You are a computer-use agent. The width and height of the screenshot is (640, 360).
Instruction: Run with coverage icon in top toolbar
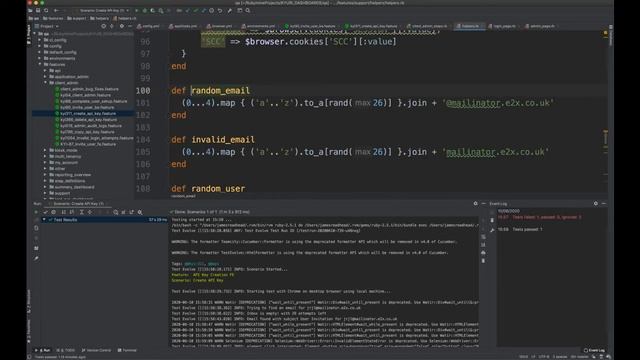click(x=153, y=11)
